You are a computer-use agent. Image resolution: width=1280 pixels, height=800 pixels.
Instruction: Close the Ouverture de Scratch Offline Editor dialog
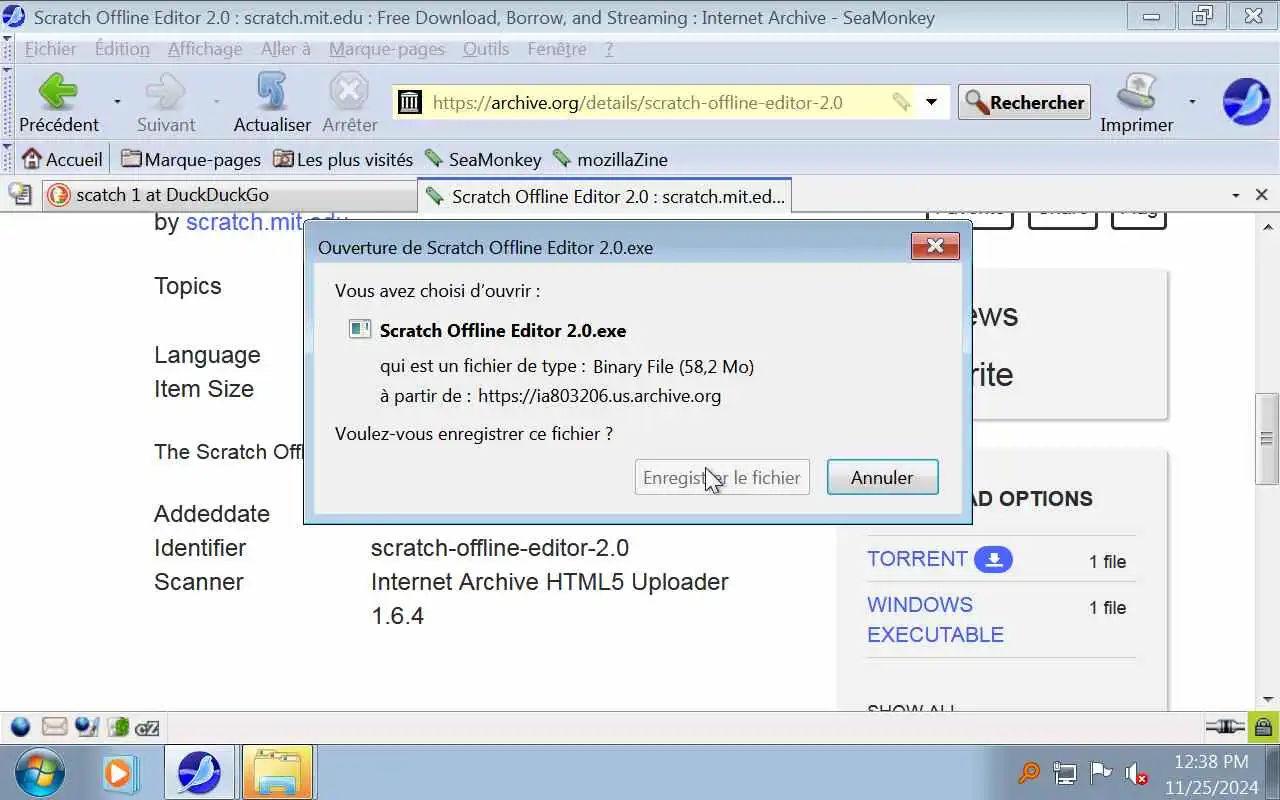(x=935, y=245)
